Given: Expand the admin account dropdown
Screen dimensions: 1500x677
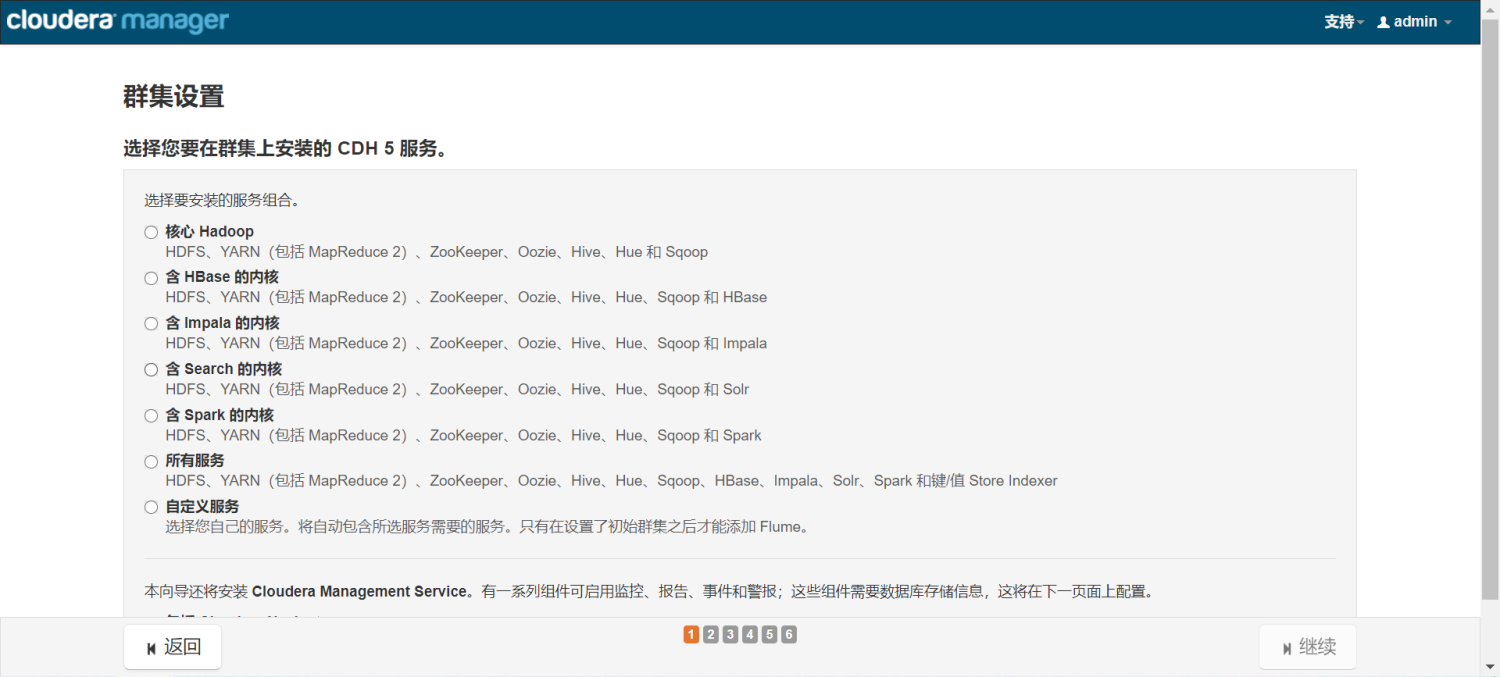Looking at the screenshot, I should pos(1415,22).
